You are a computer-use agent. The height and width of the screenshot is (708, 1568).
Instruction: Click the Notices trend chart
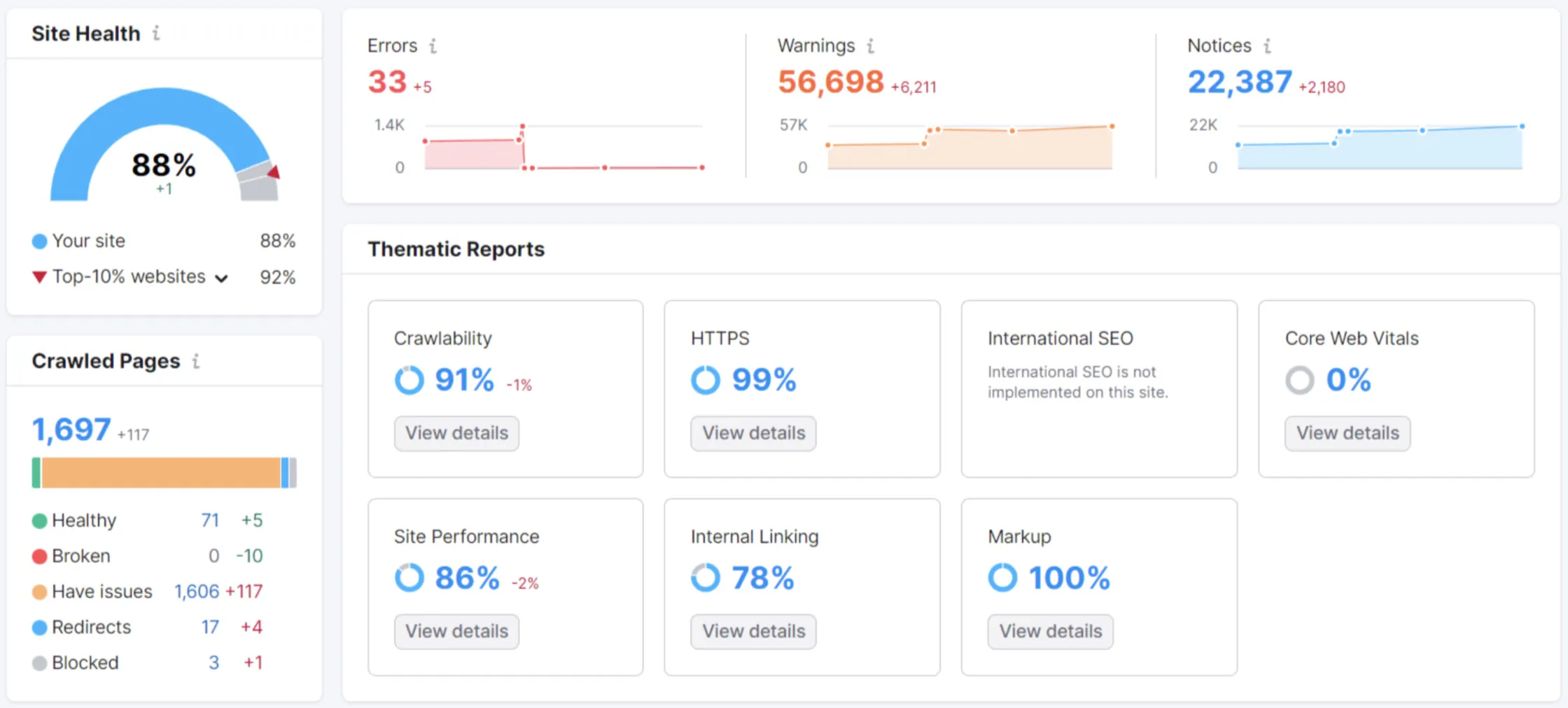[1380, 147]
